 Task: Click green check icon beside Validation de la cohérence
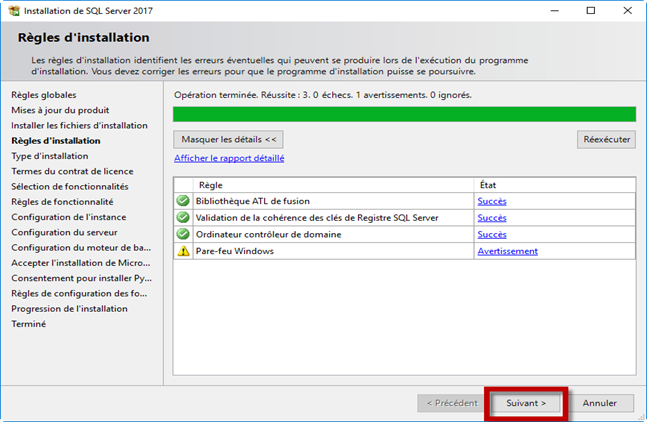(183, 217)
